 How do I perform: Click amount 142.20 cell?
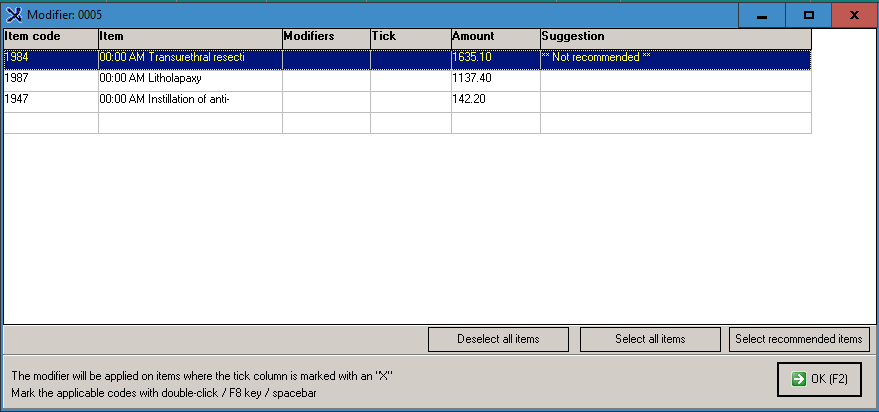[496, 101]
